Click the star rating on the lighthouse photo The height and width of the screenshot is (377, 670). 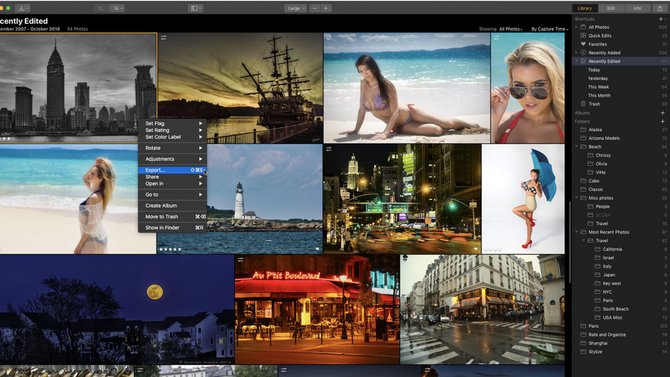[x=170, y=249]
